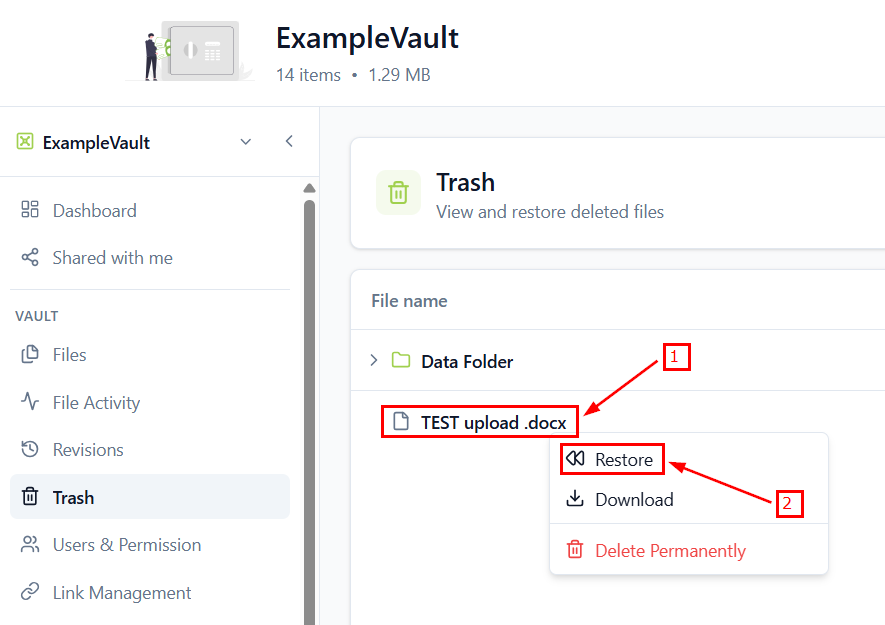Click the Dashboard grid icon
Image resolution: width=885 pixels, height=625 pixels.
click(x=30, y=210)
